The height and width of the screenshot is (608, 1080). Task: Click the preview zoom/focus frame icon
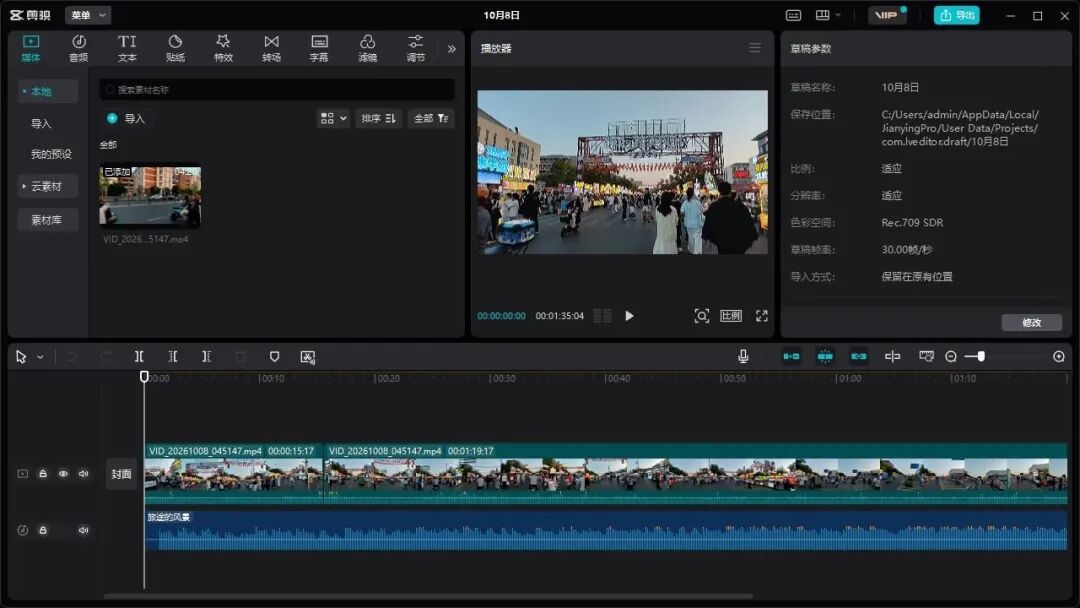coord(701,315)
